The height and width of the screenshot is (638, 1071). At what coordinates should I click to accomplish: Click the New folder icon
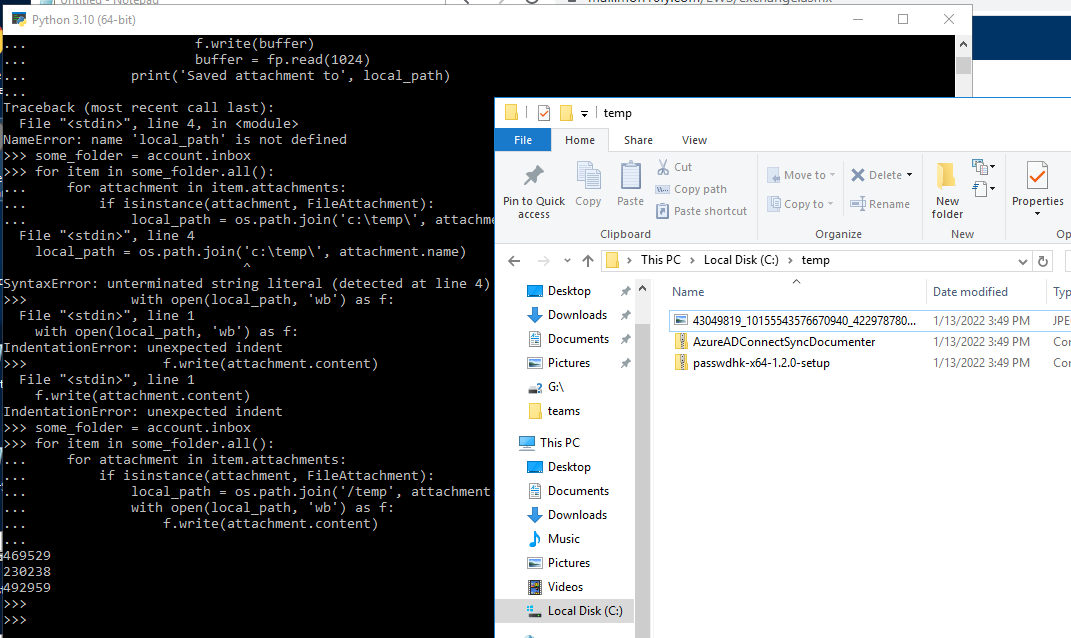pos(947,176)
